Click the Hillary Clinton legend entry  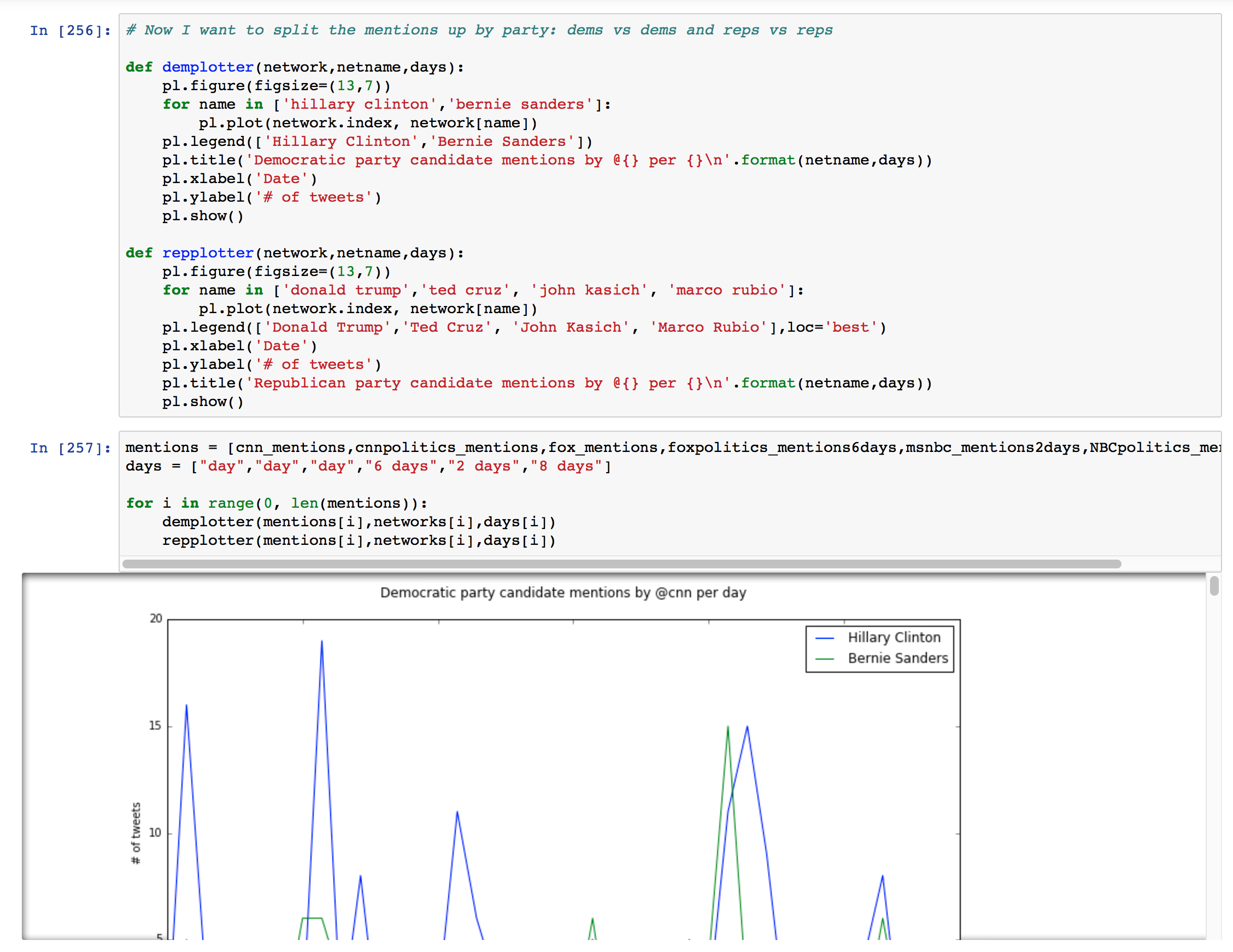pos(894,637)
